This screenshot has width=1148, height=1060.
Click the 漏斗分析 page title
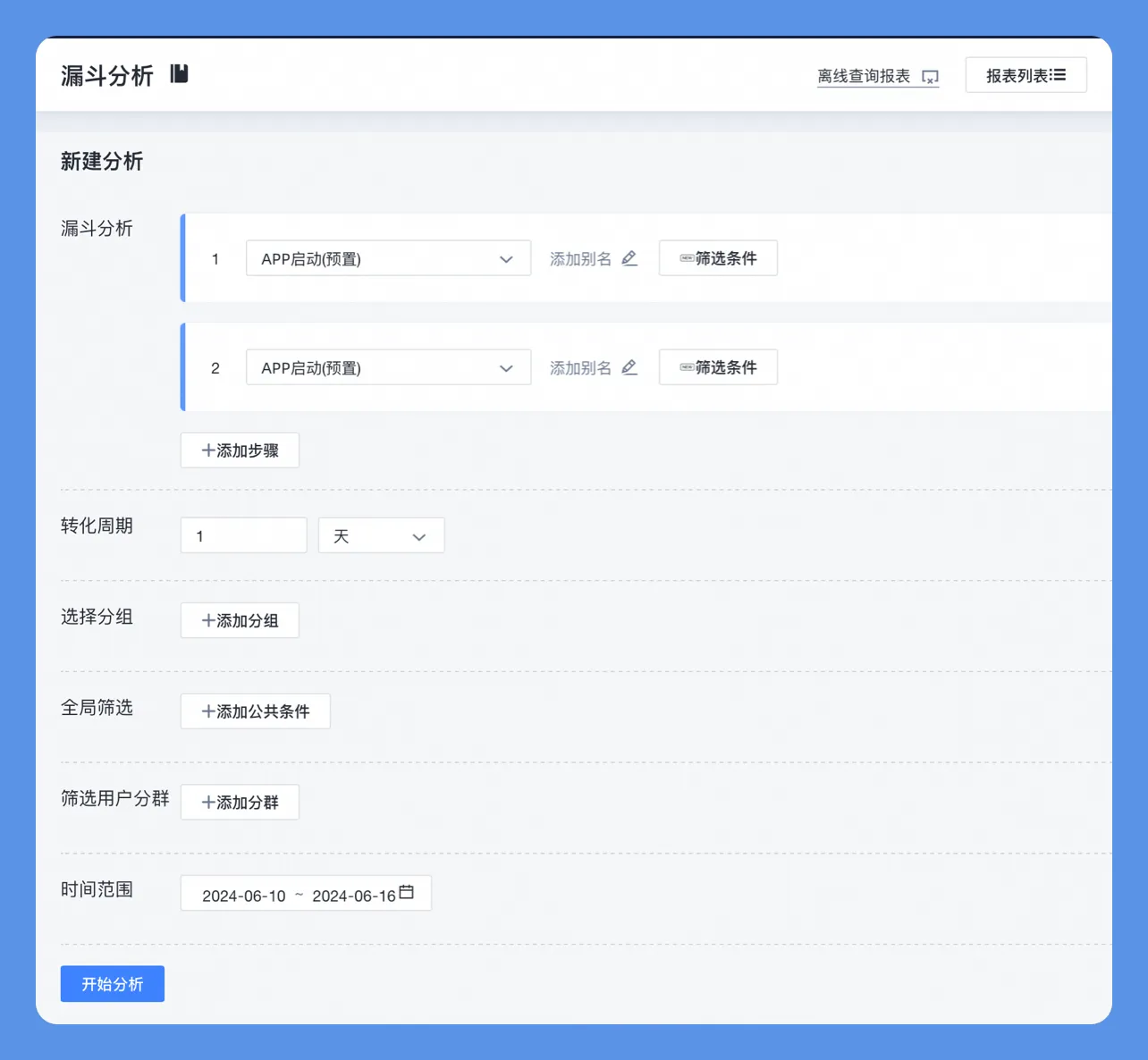coord(107,76)
